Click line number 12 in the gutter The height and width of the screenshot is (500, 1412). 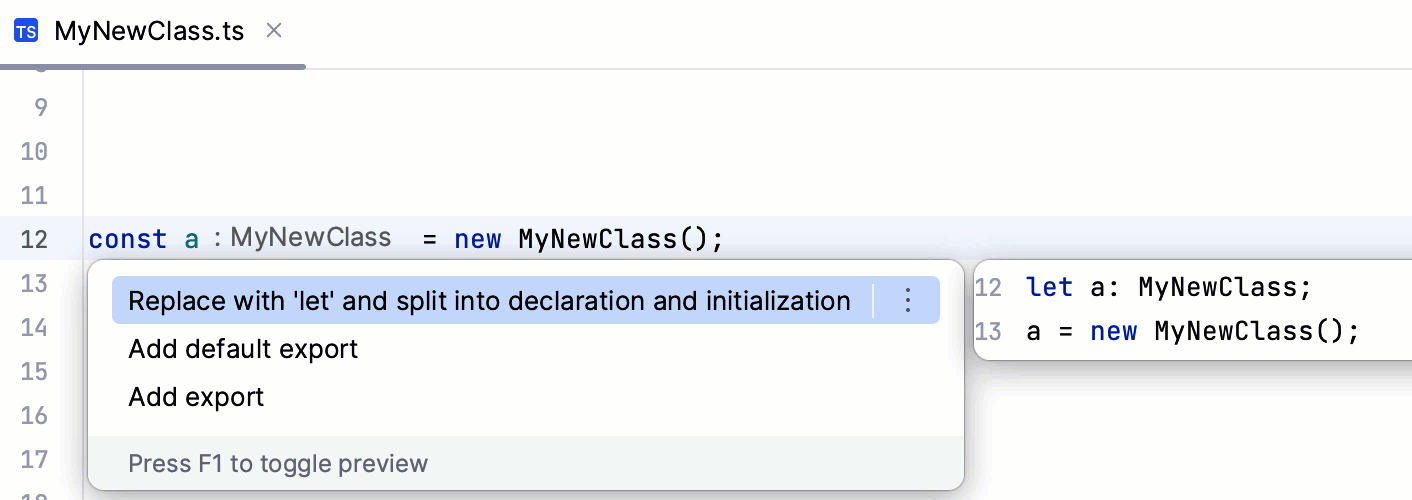click(34, 240)
